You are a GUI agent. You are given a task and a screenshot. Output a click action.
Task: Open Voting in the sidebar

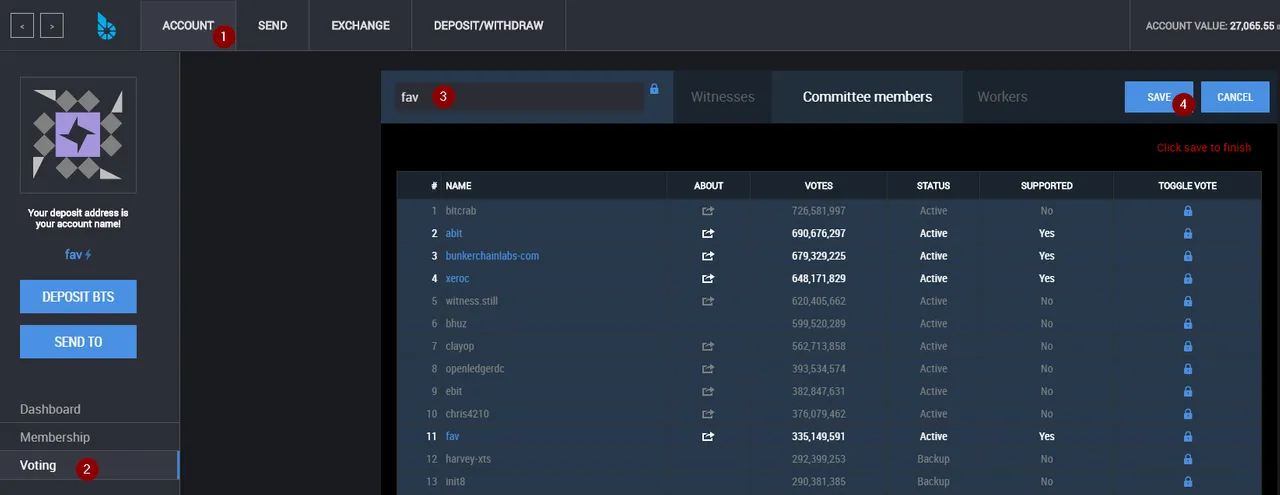[x=90, y=465]
